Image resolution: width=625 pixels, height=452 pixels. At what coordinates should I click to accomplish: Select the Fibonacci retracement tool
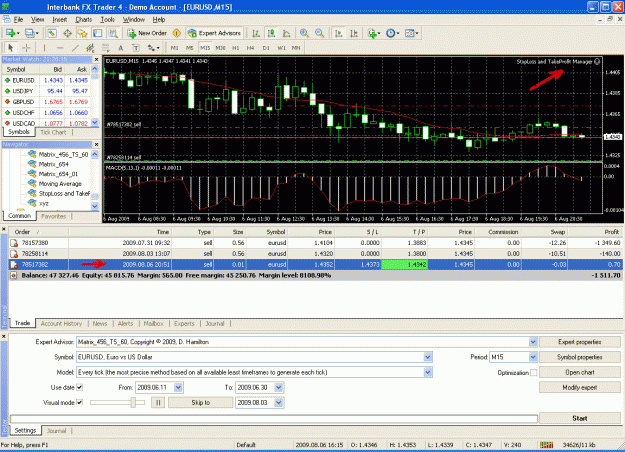(x=106, y=48)
